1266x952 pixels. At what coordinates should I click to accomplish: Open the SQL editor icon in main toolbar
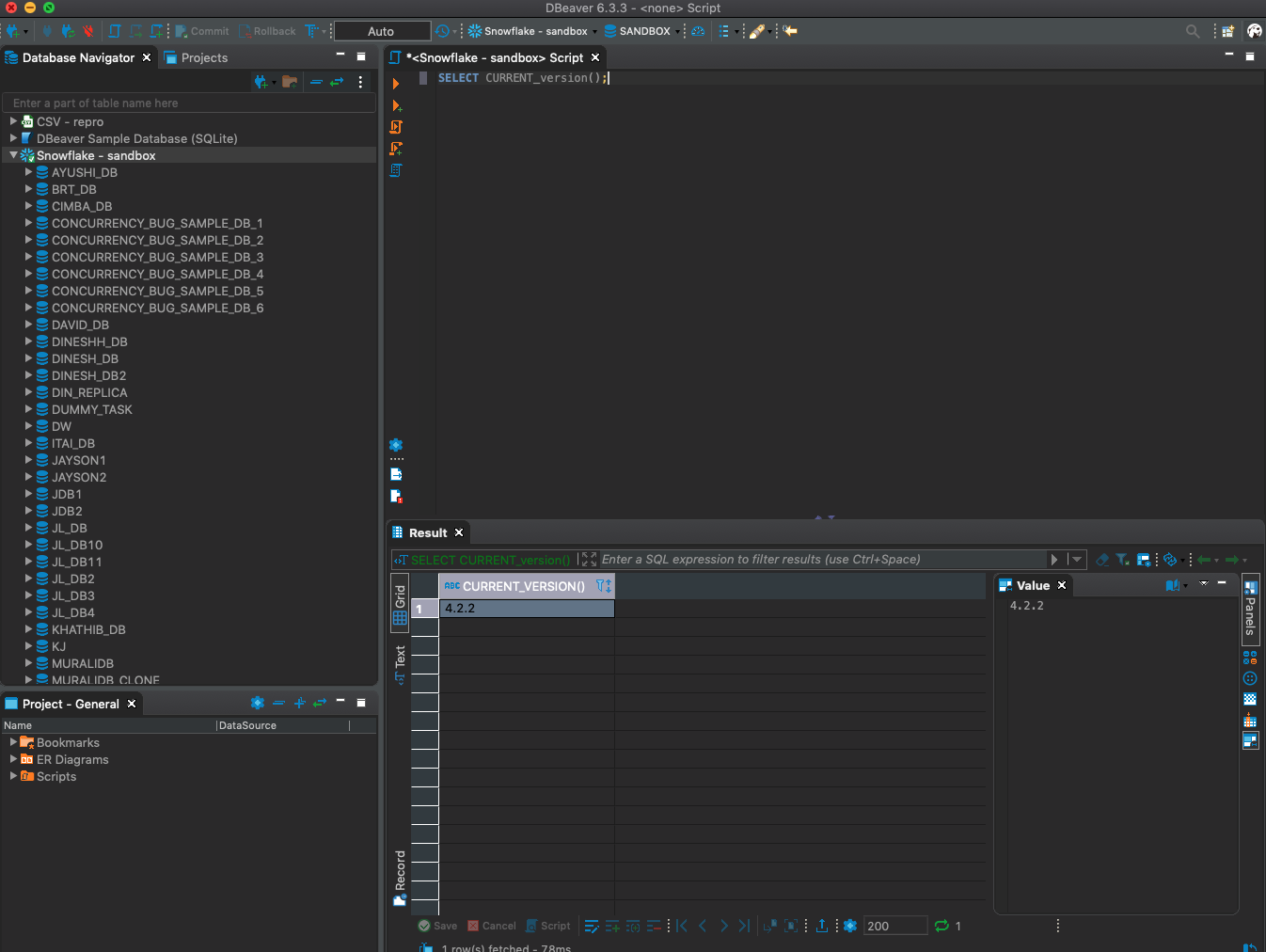click(x=115, y=31)
